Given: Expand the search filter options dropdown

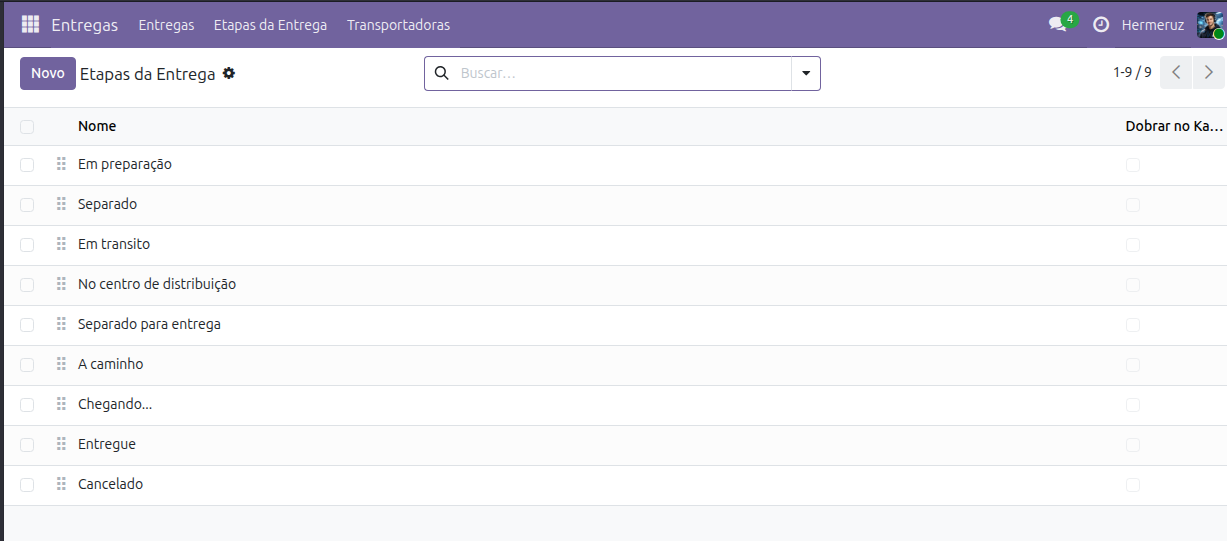Looking at the screenshot, I should tap(805, 73).
